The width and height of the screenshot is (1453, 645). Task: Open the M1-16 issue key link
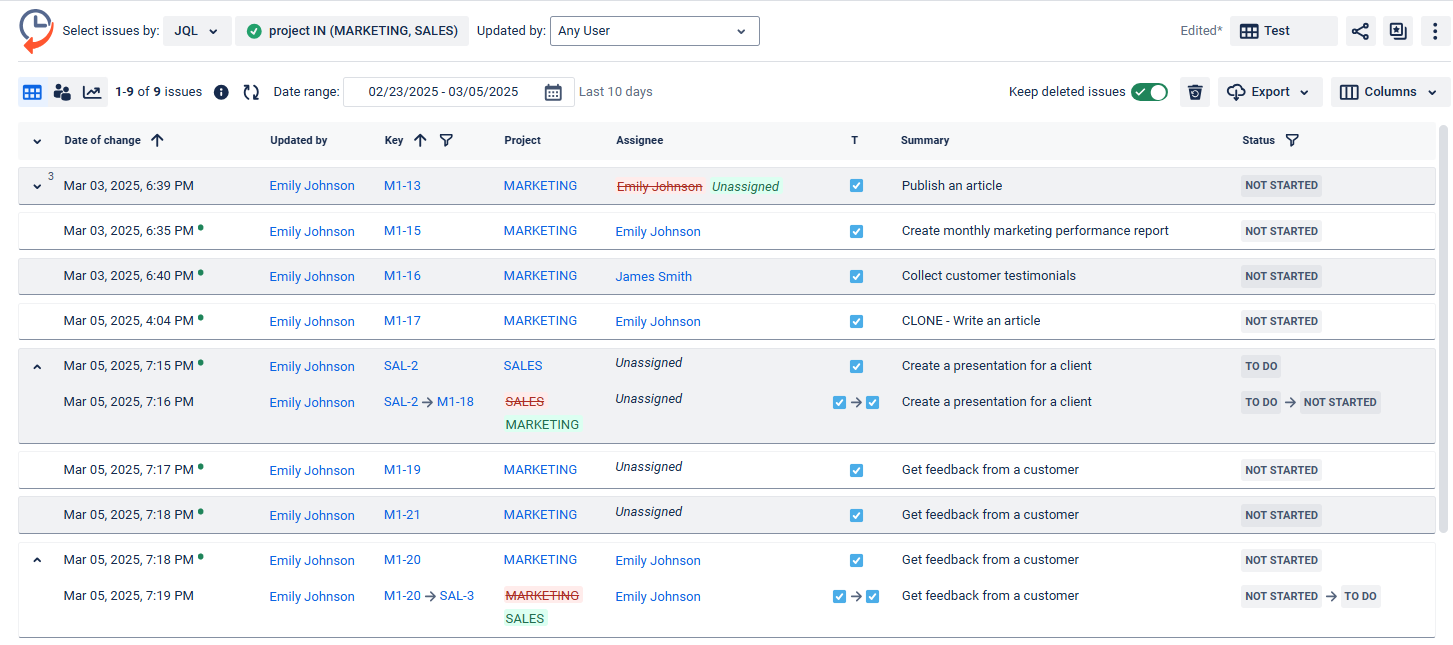click(402, 276)
